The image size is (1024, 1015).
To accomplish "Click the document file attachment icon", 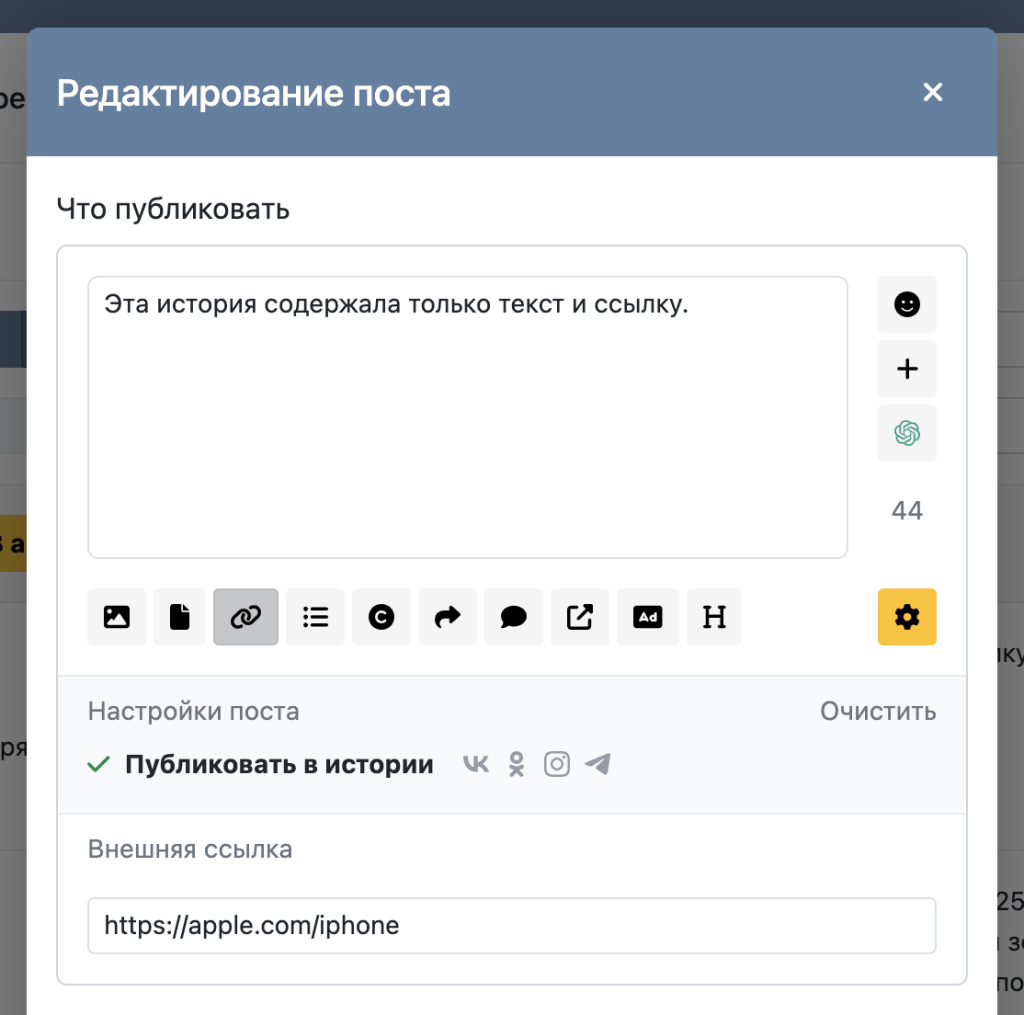I will pyautogui.click(x=180, y=617).
